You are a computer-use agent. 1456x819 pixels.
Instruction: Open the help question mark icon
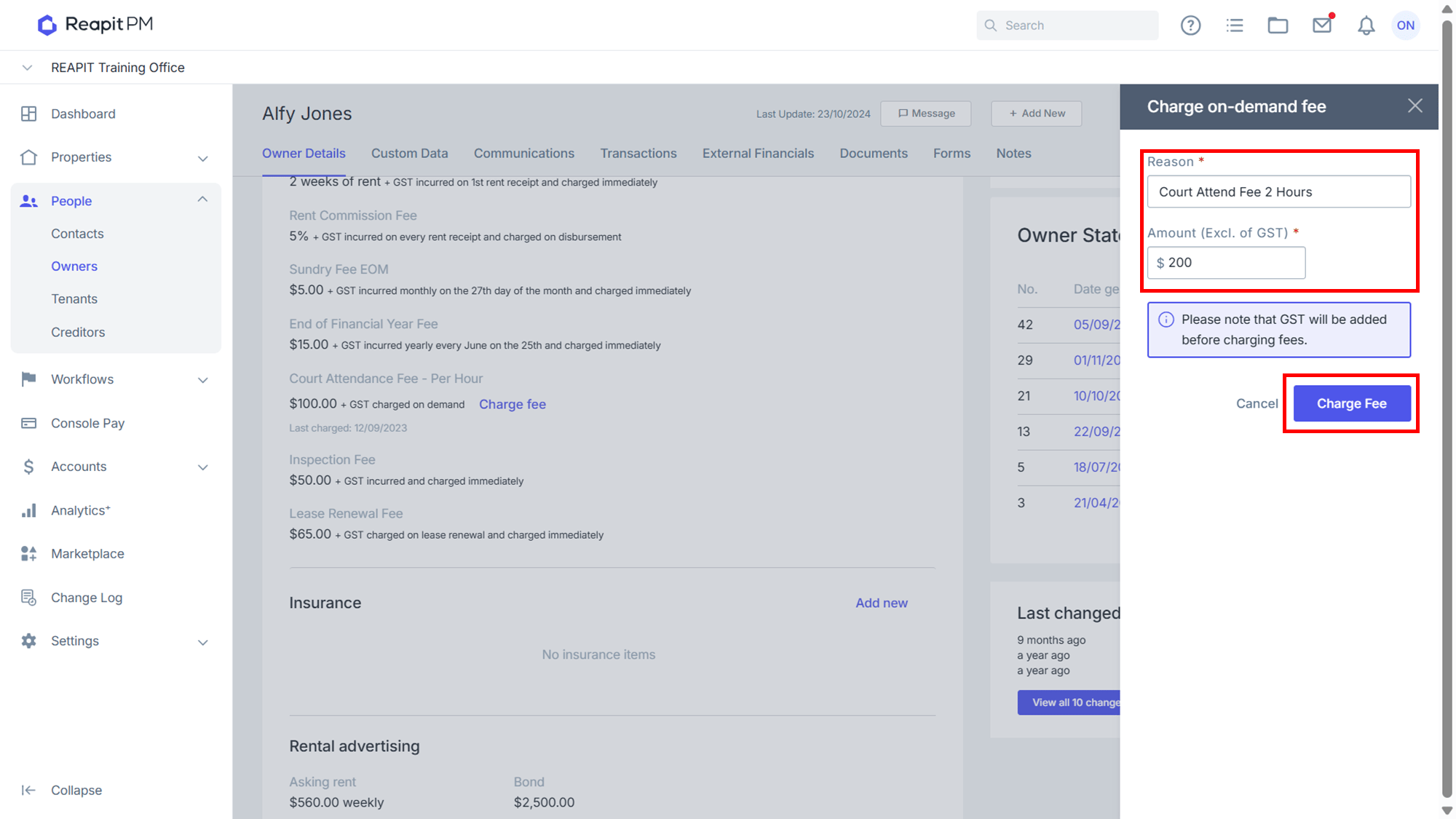(x=1190, y=25)
